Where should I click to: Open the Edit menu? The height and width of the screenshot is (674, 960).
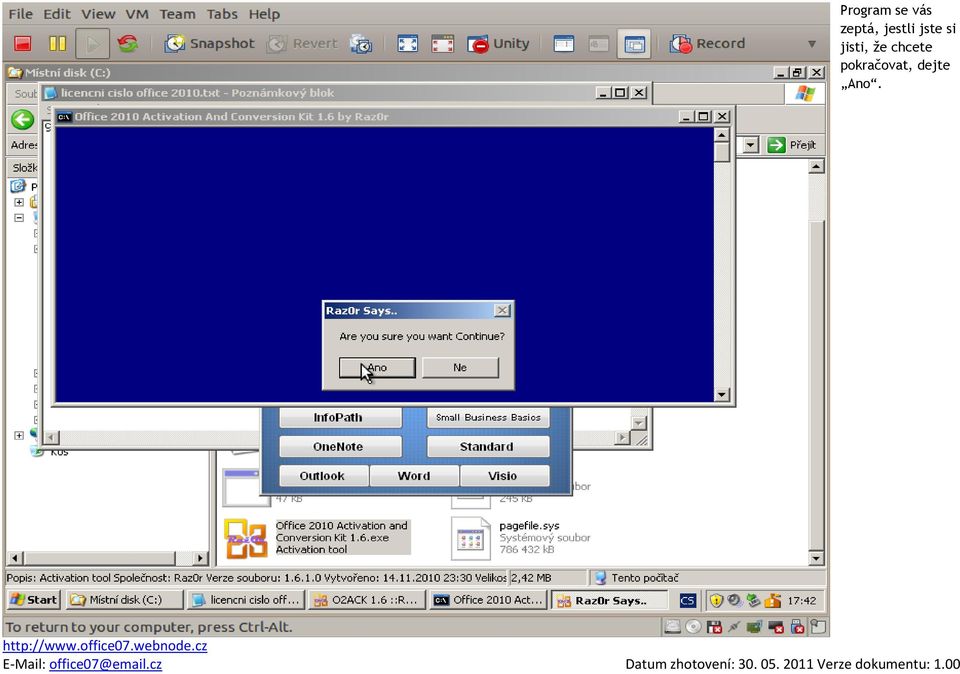(x=57, y=14)
